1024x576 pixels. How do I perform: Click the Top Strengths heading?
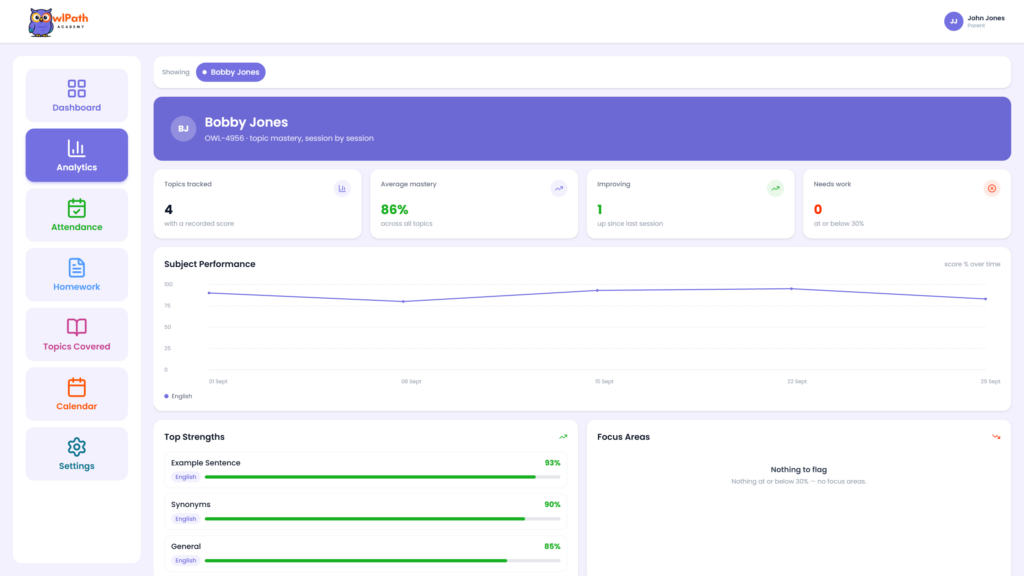(x=195, y=437)
